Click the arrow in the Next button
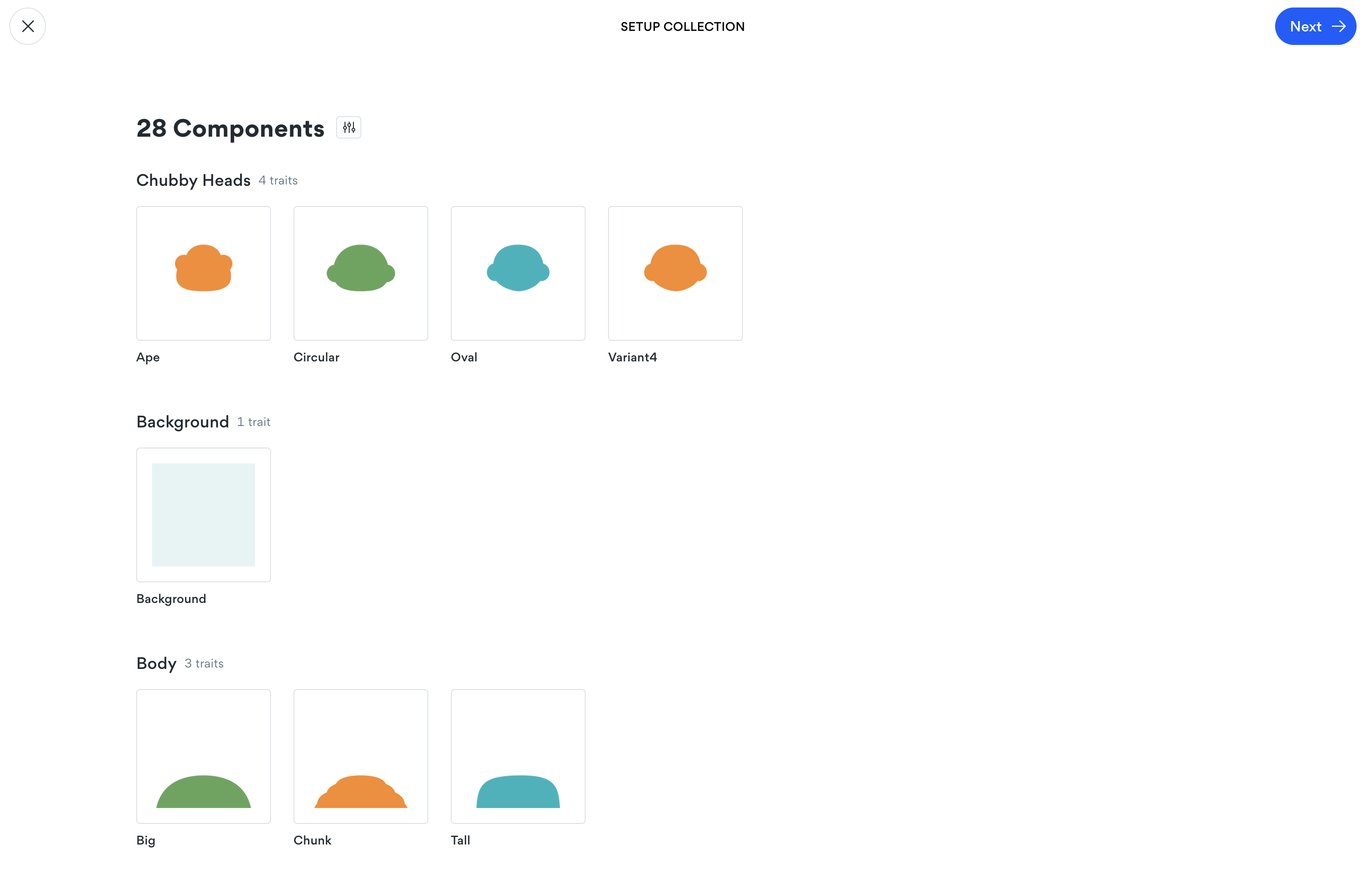 pos(1339,26)
